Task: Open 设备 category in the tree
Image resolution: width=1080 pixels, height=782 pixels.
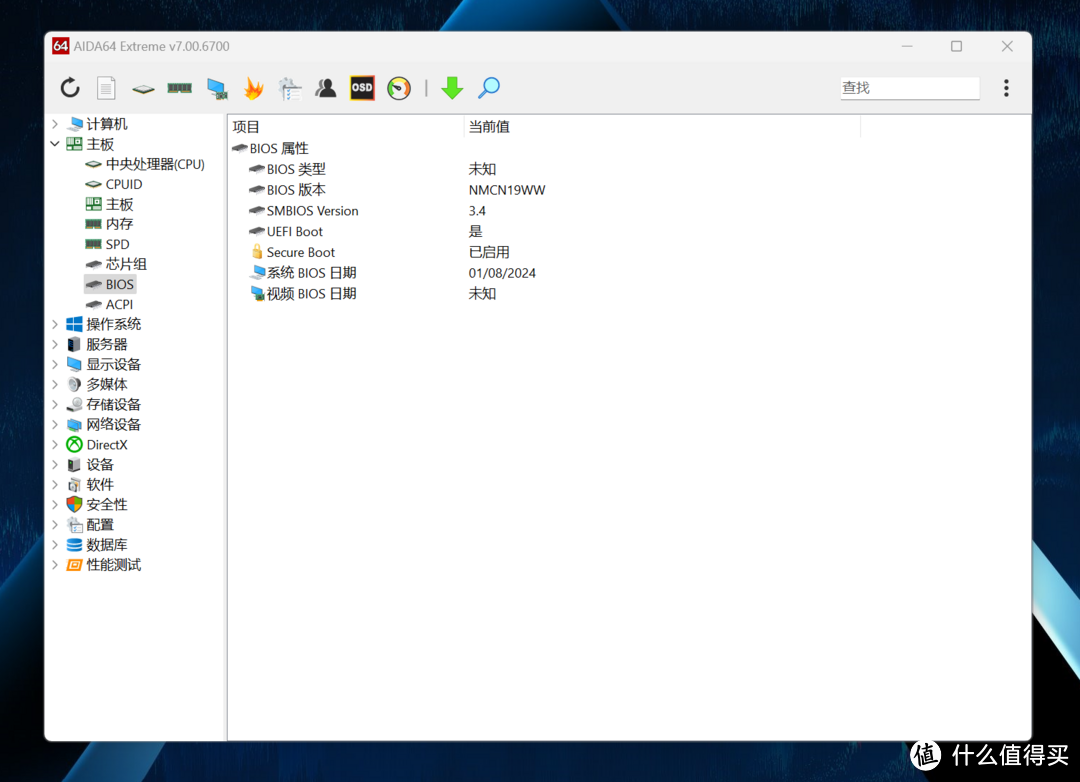Action: pyautogui.click(x=90, y=464)
